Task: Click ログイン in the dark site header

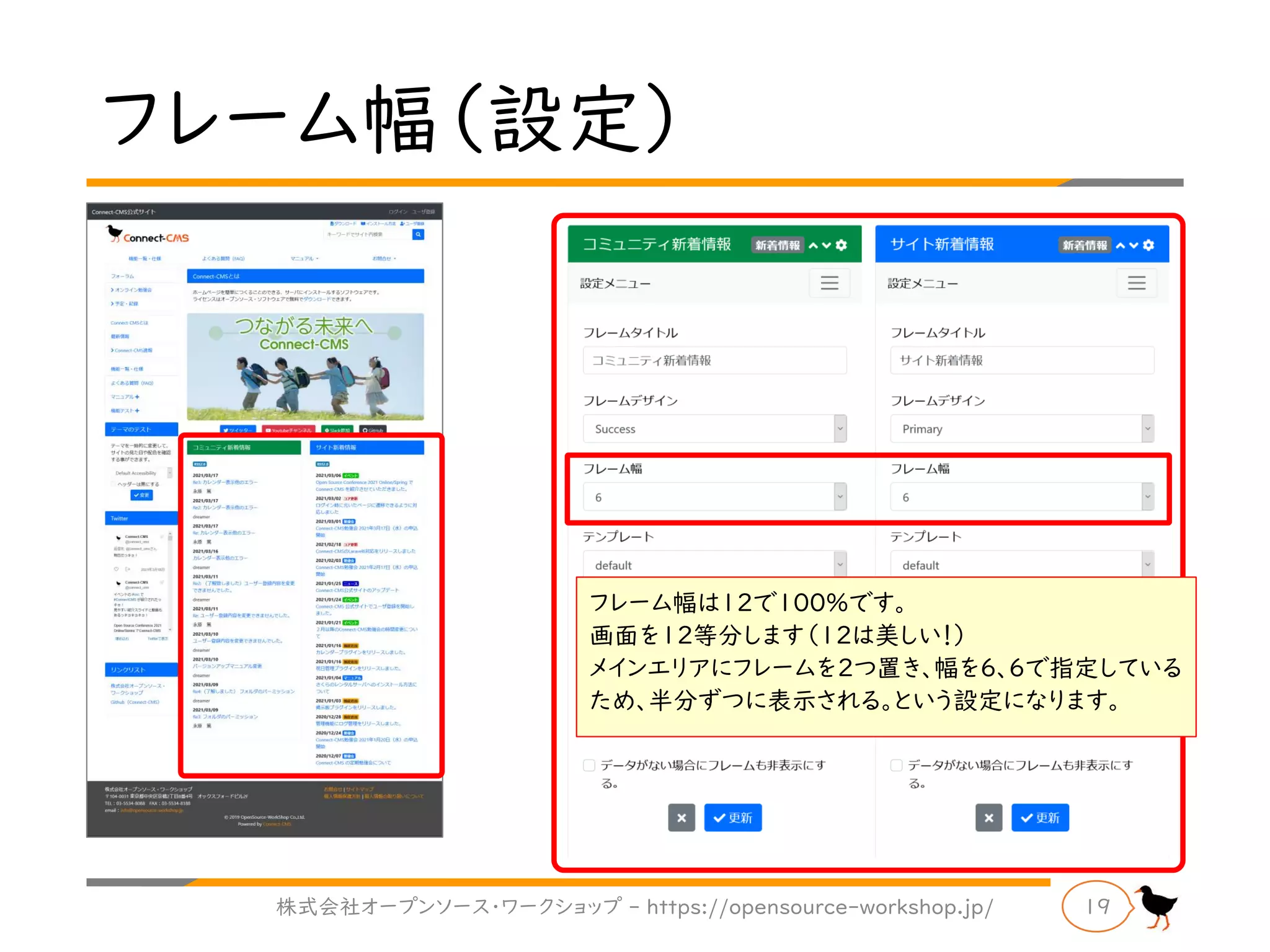Action: pyautogui.click(x=398, y=212)
